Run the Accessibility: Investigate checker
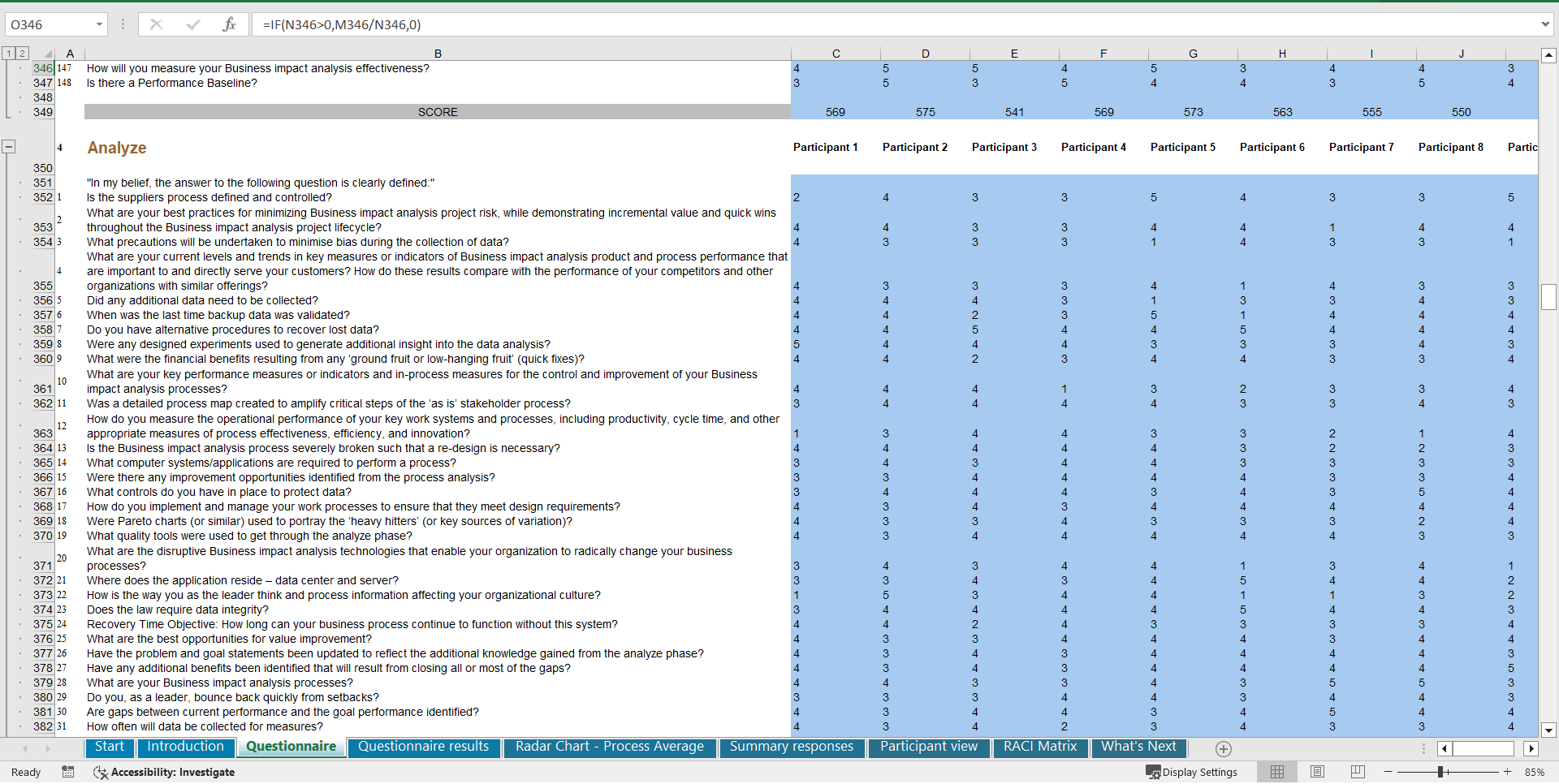Viewport: 1559px width, 784px height. click(x=162, y=772)
